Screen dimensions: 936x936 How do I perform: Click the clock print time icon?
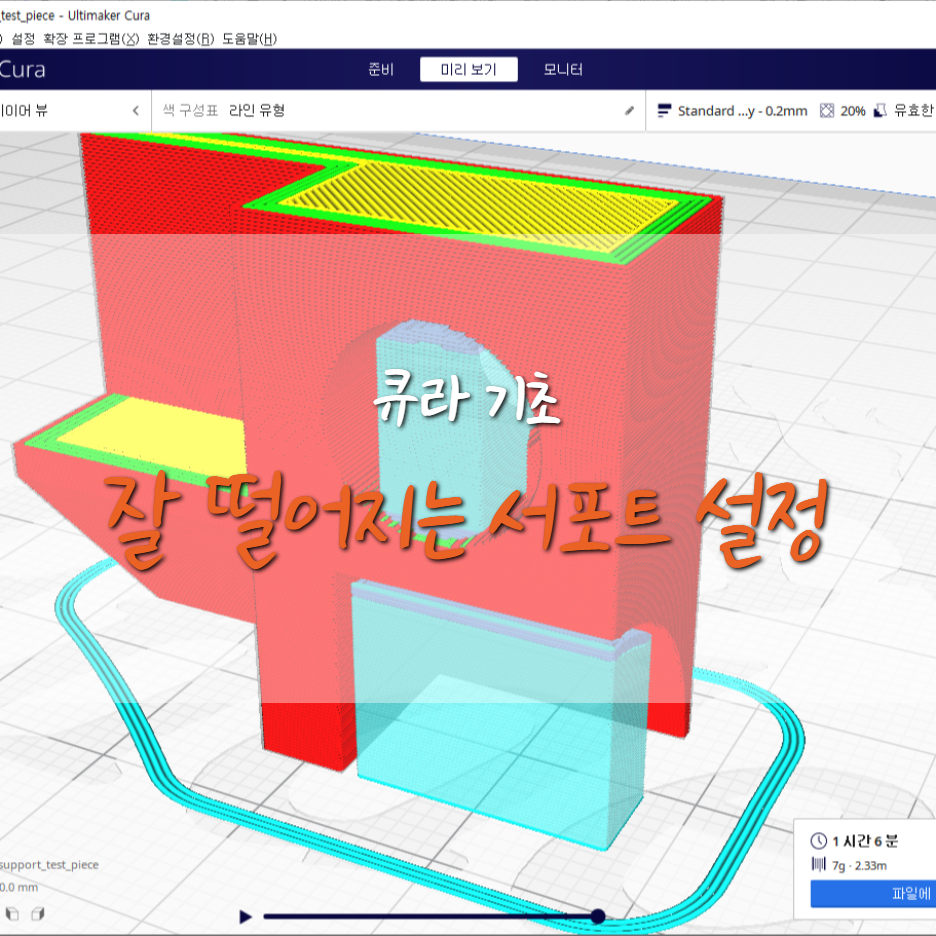(x=818, y=841)
